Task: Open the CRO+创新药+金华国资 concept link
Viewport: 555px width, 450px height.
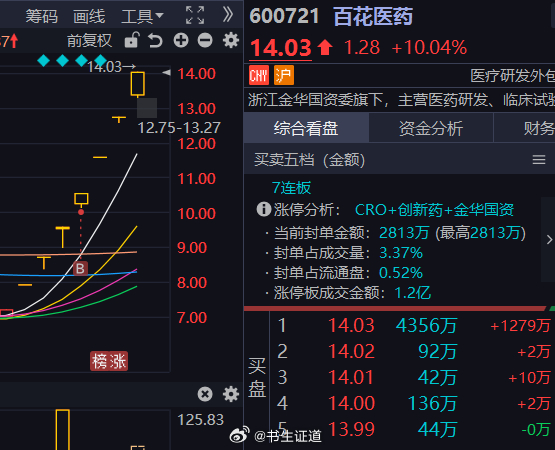Action: point(434,210)
